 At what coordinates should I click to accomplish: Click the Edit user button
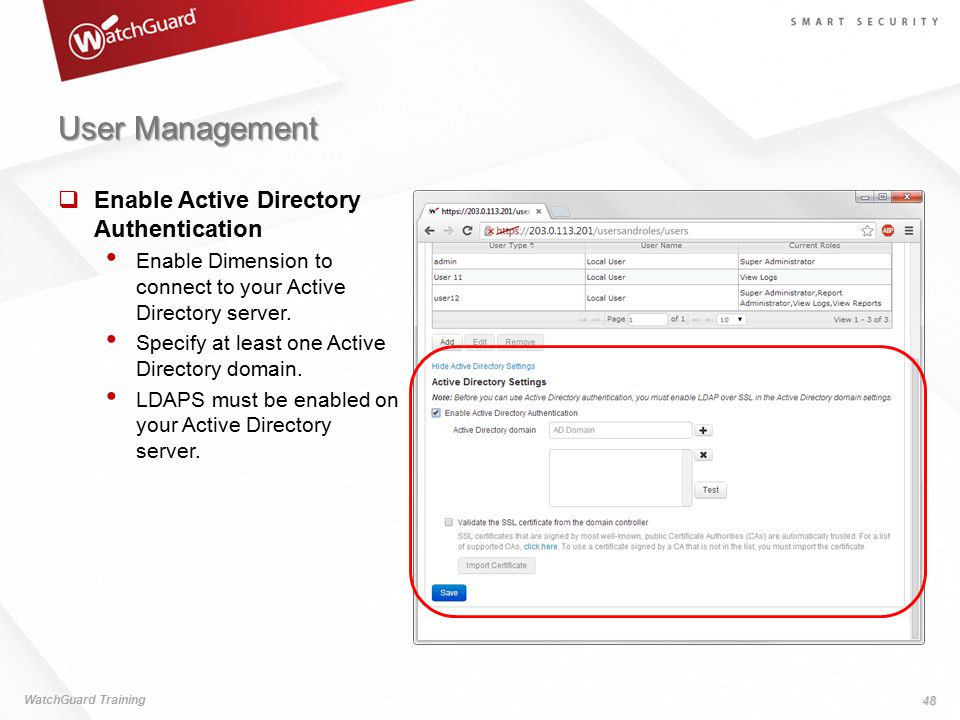click(x=479, y=342)
